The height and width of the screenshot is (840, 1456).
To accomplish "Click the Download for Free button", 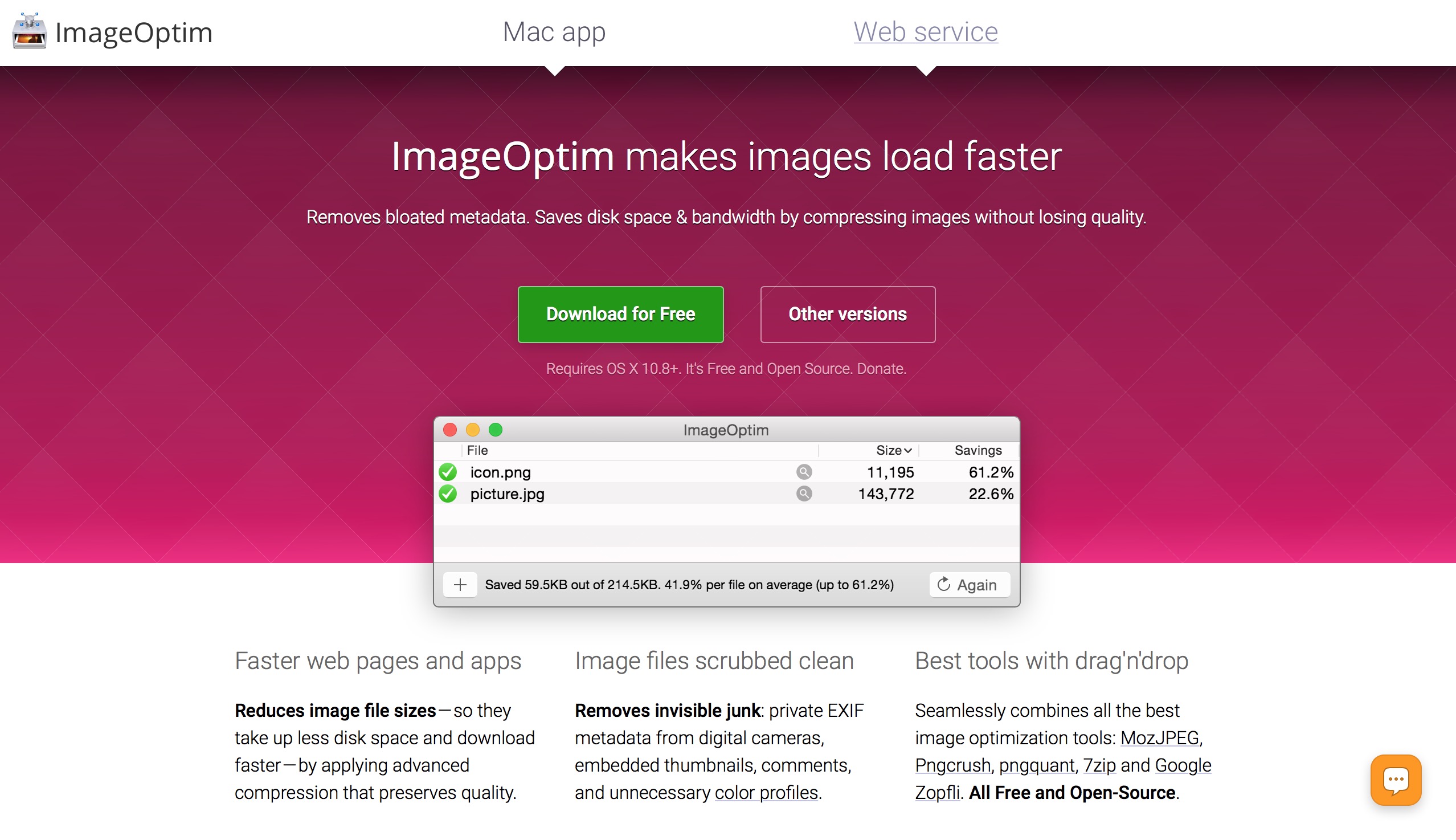I will pyautogui.click(x=621, y=314).
